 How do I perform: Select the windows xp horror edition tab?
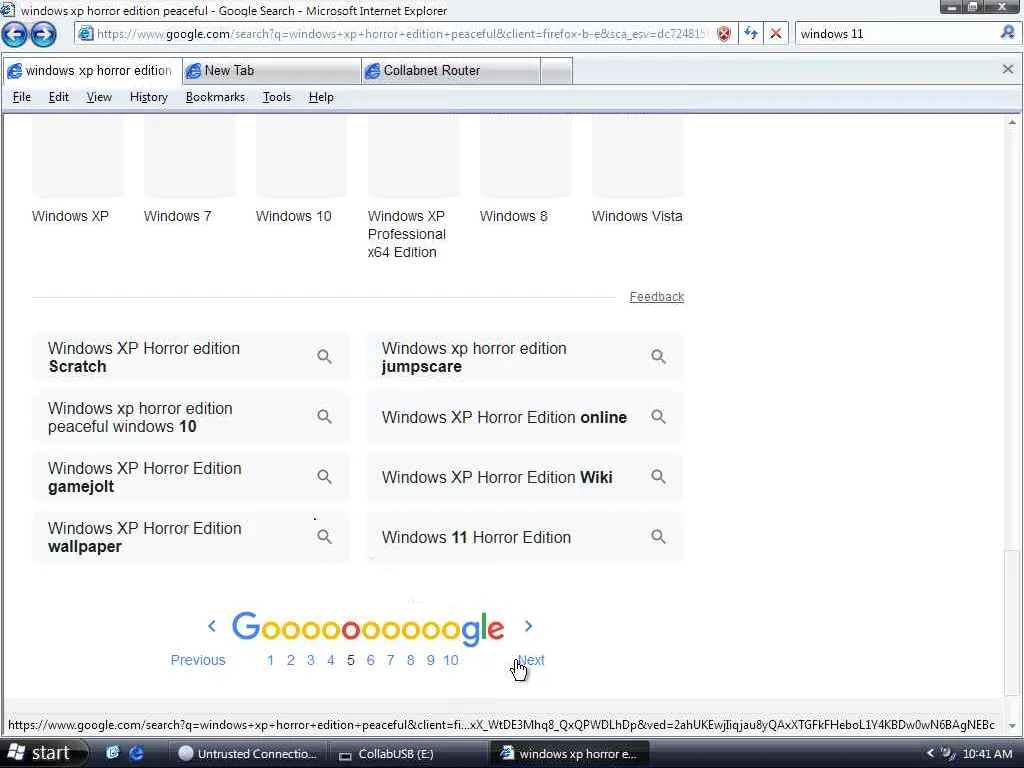pyautogui.click(x=92, y=71)
